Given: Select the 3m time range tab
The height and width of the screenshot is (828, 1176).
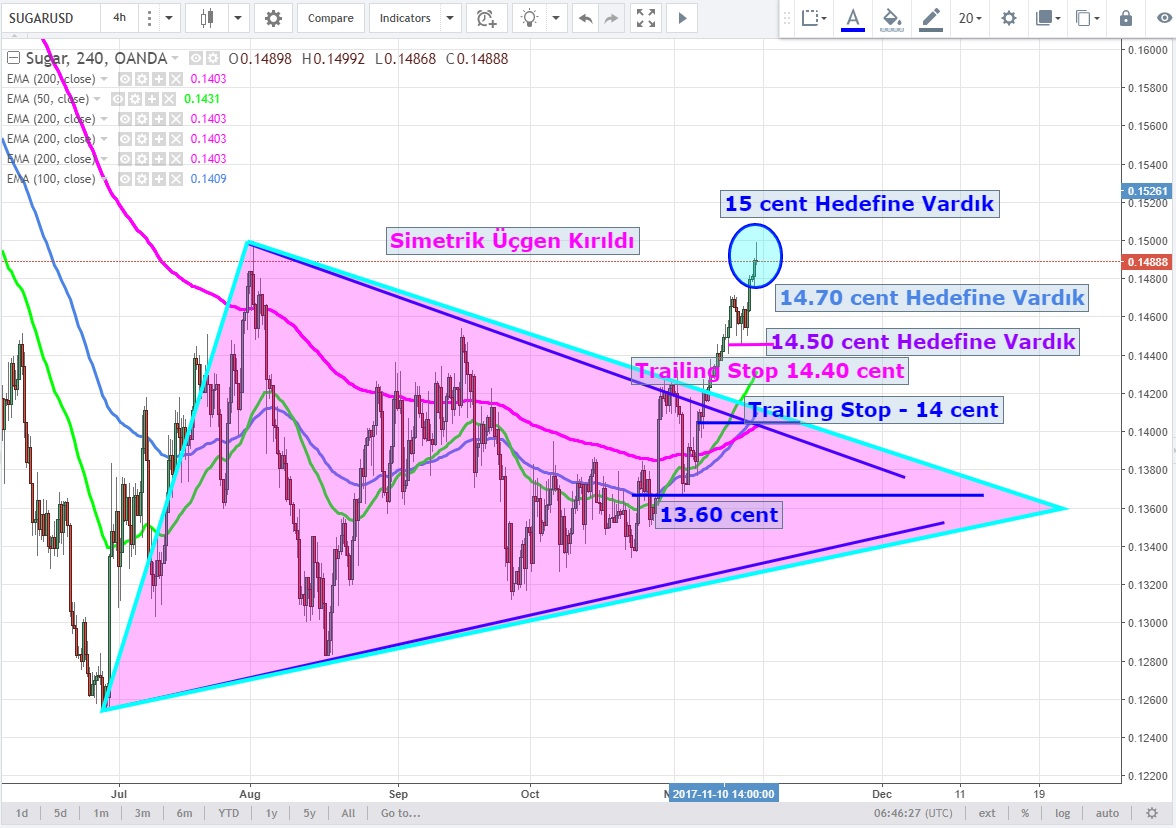Looking at the screenshot, I should pos(142,813).
